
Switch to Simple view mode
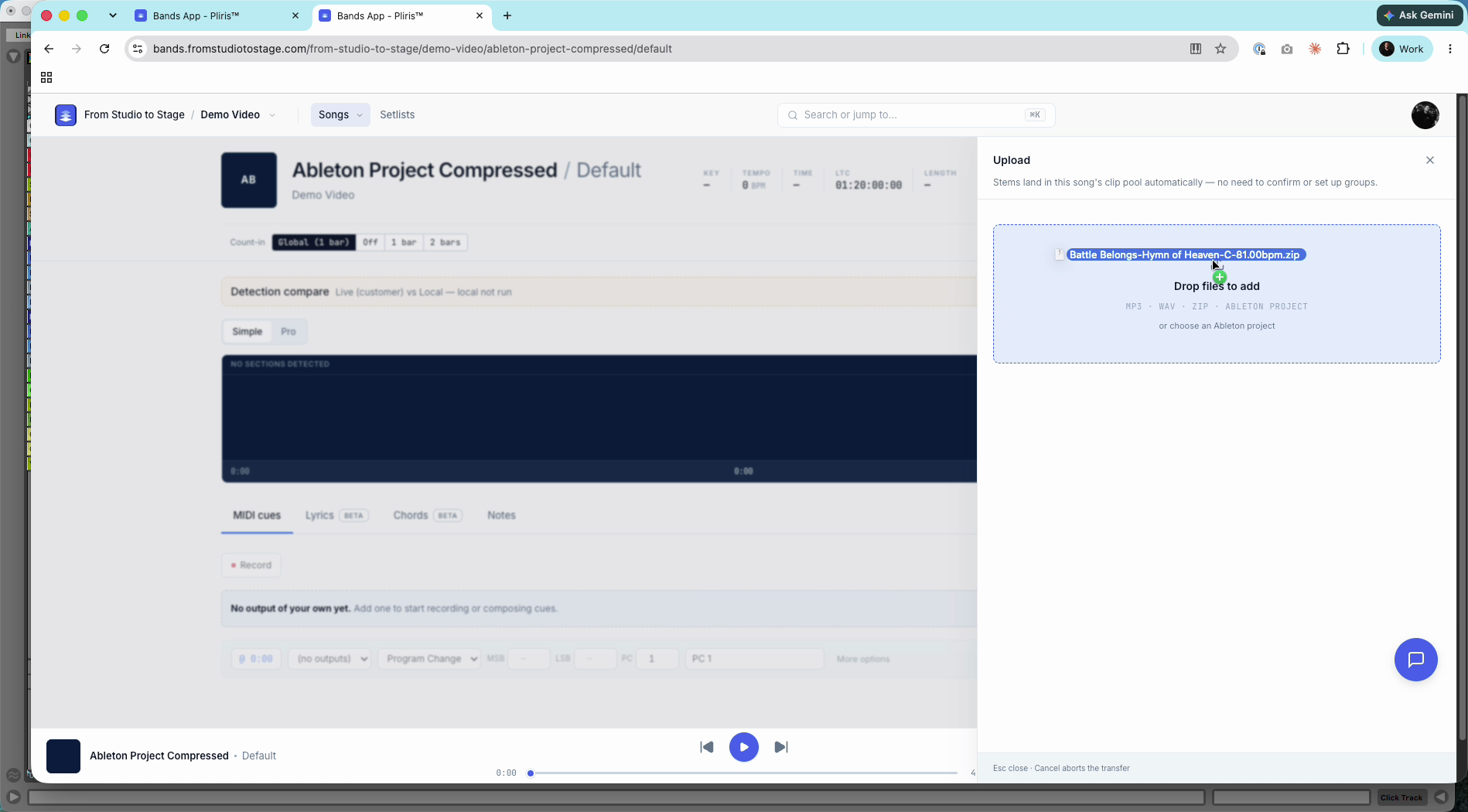coord(248,332)
